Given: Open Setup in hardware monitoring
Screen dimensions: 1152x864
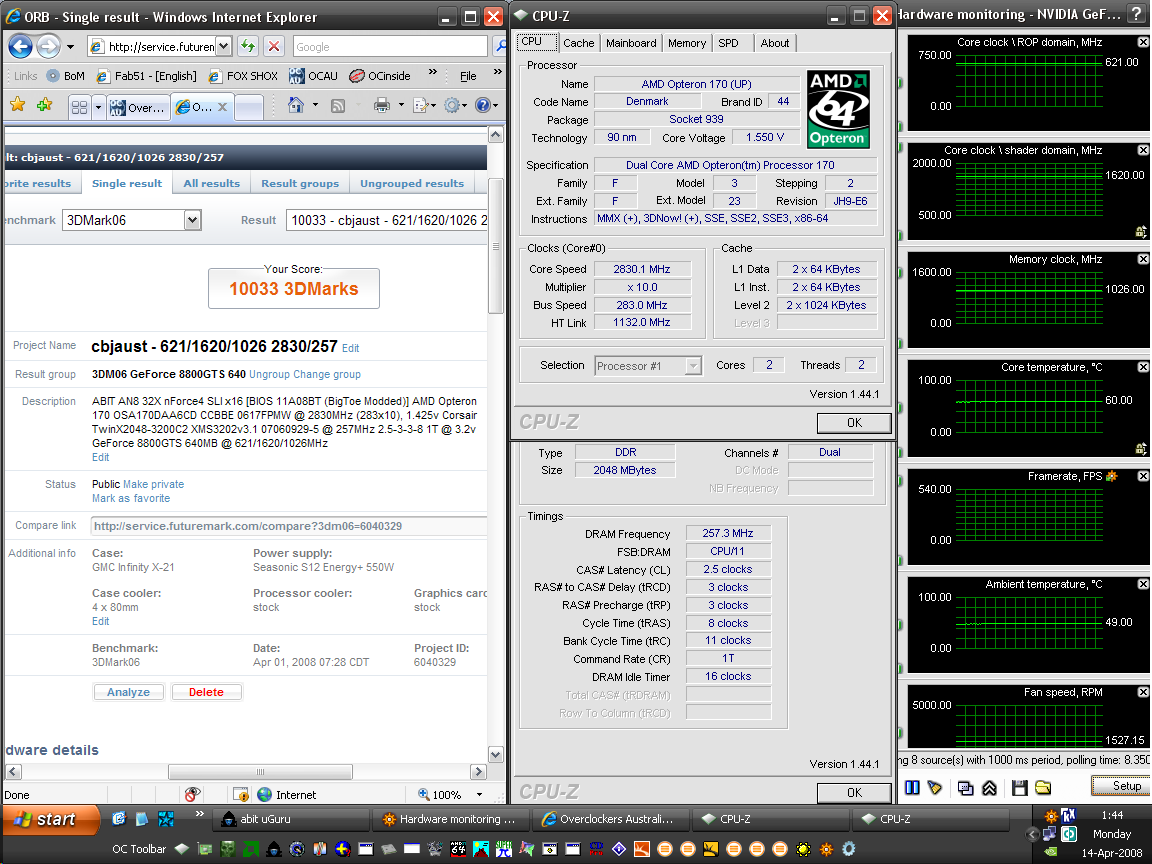Looking at the screenshot, I should (1119, 786).
